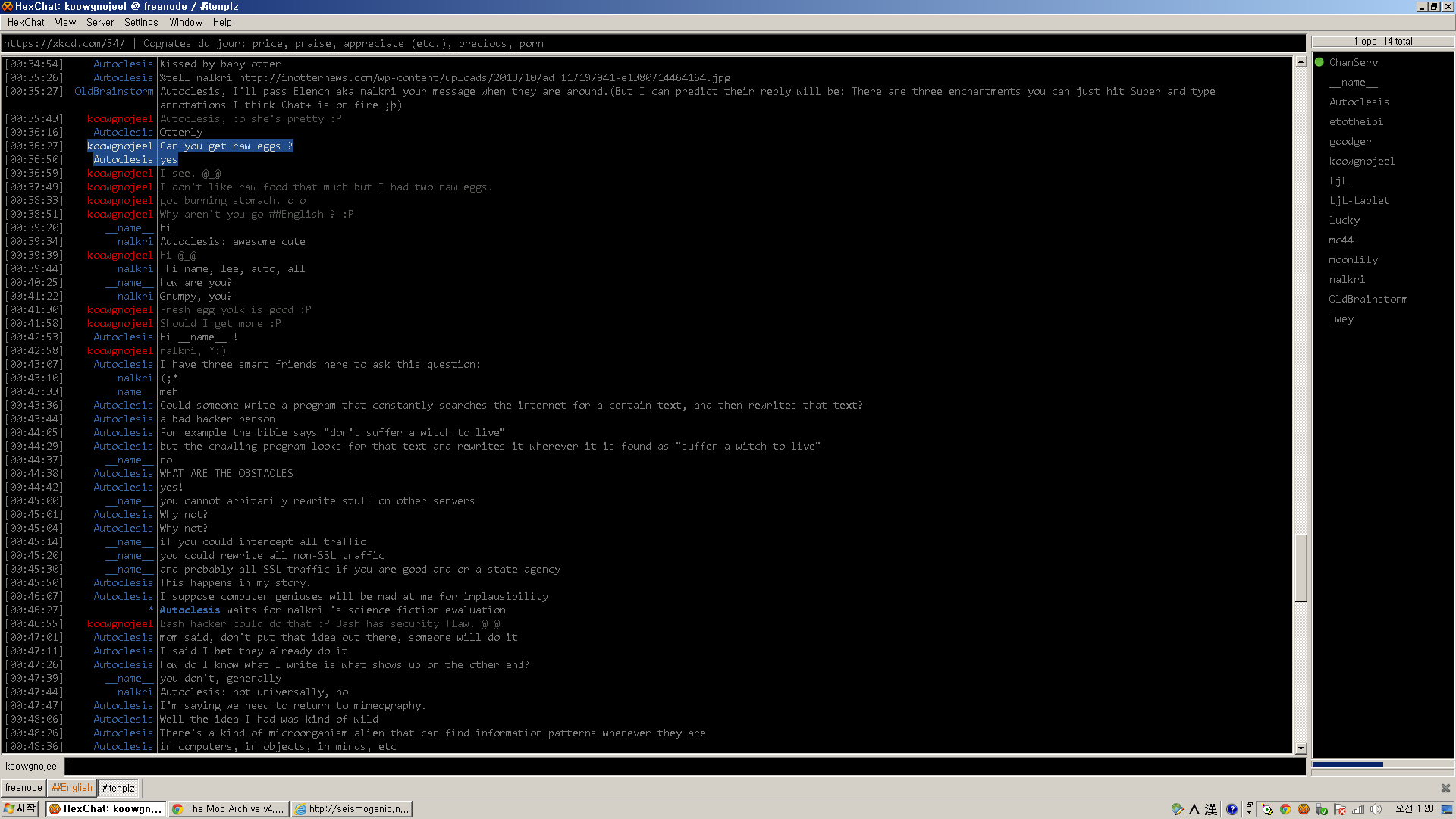Open the Server menu
1456x819 pixels.
[x=100, y=22]
